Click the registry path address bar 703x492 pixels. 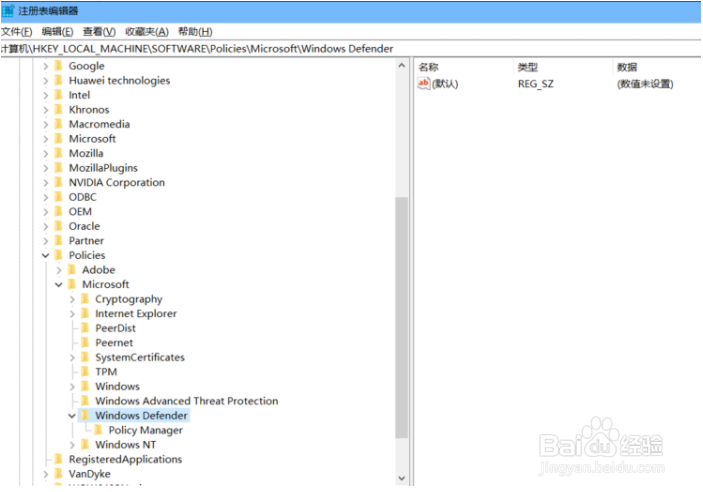click(351, 48)
